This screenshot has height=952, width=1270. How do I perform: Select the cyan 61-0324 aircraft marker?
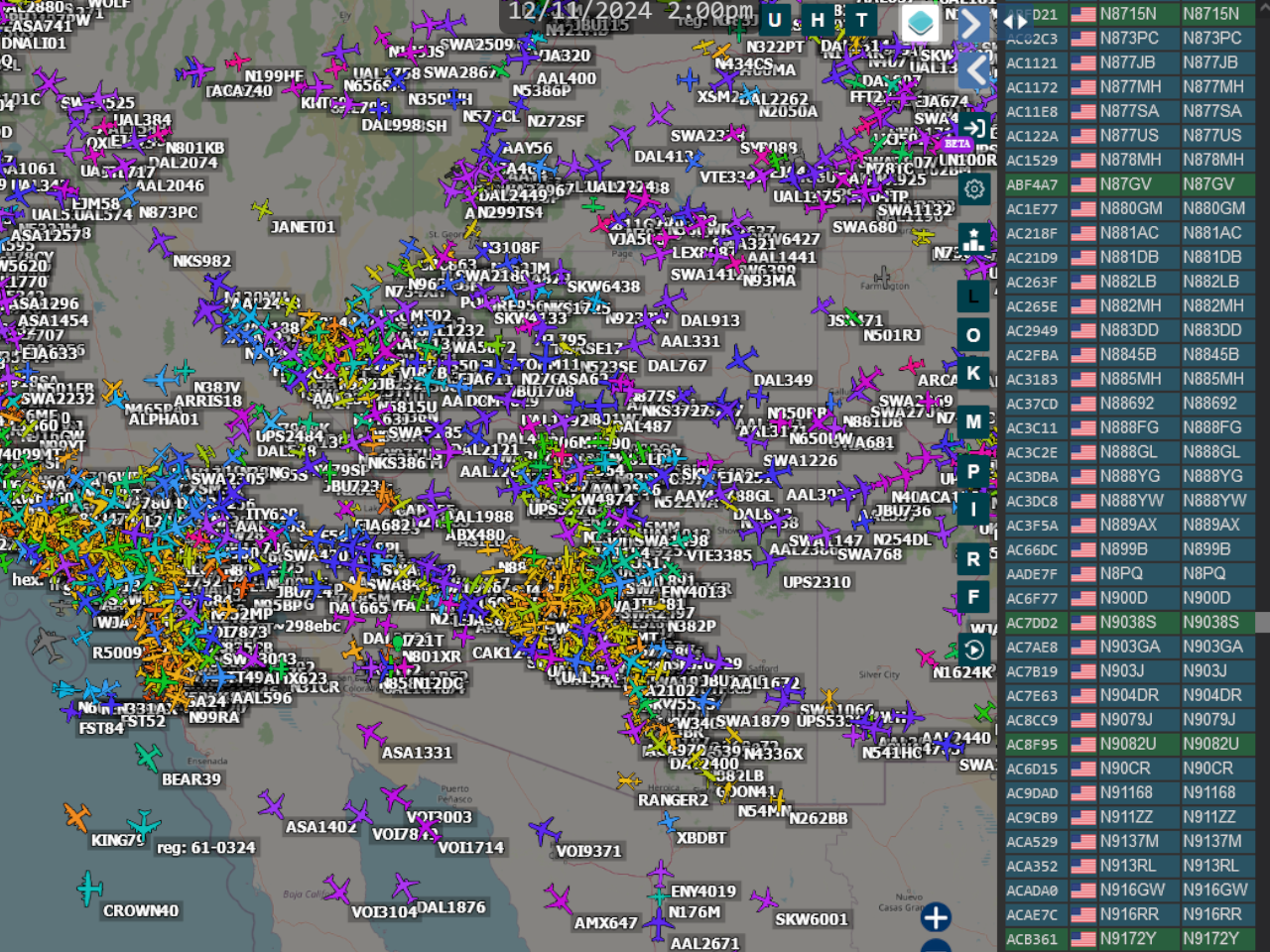[x=143, y=824]
